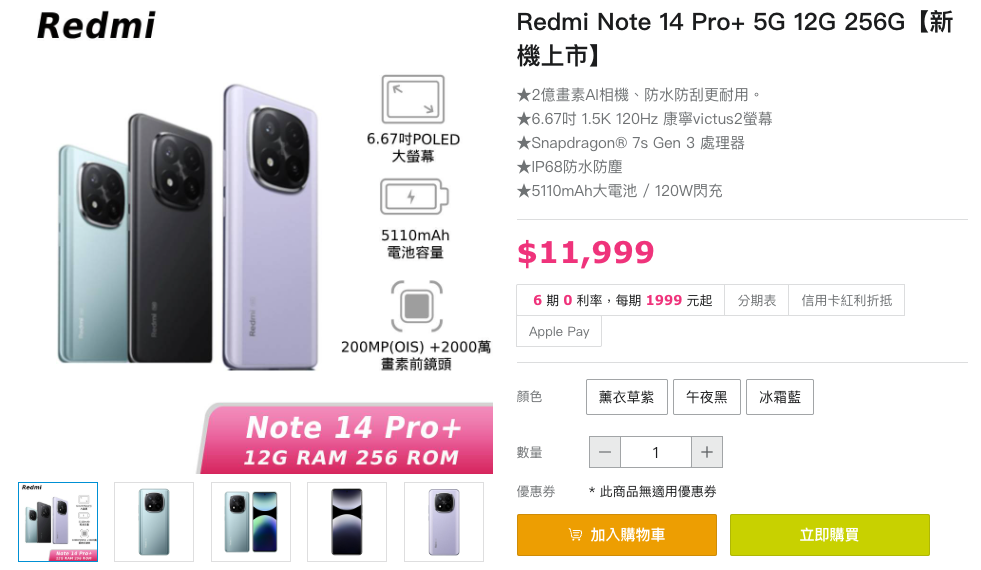Select the 薰衣草紫 color option
981x570 pixels.
pos(626,397)
